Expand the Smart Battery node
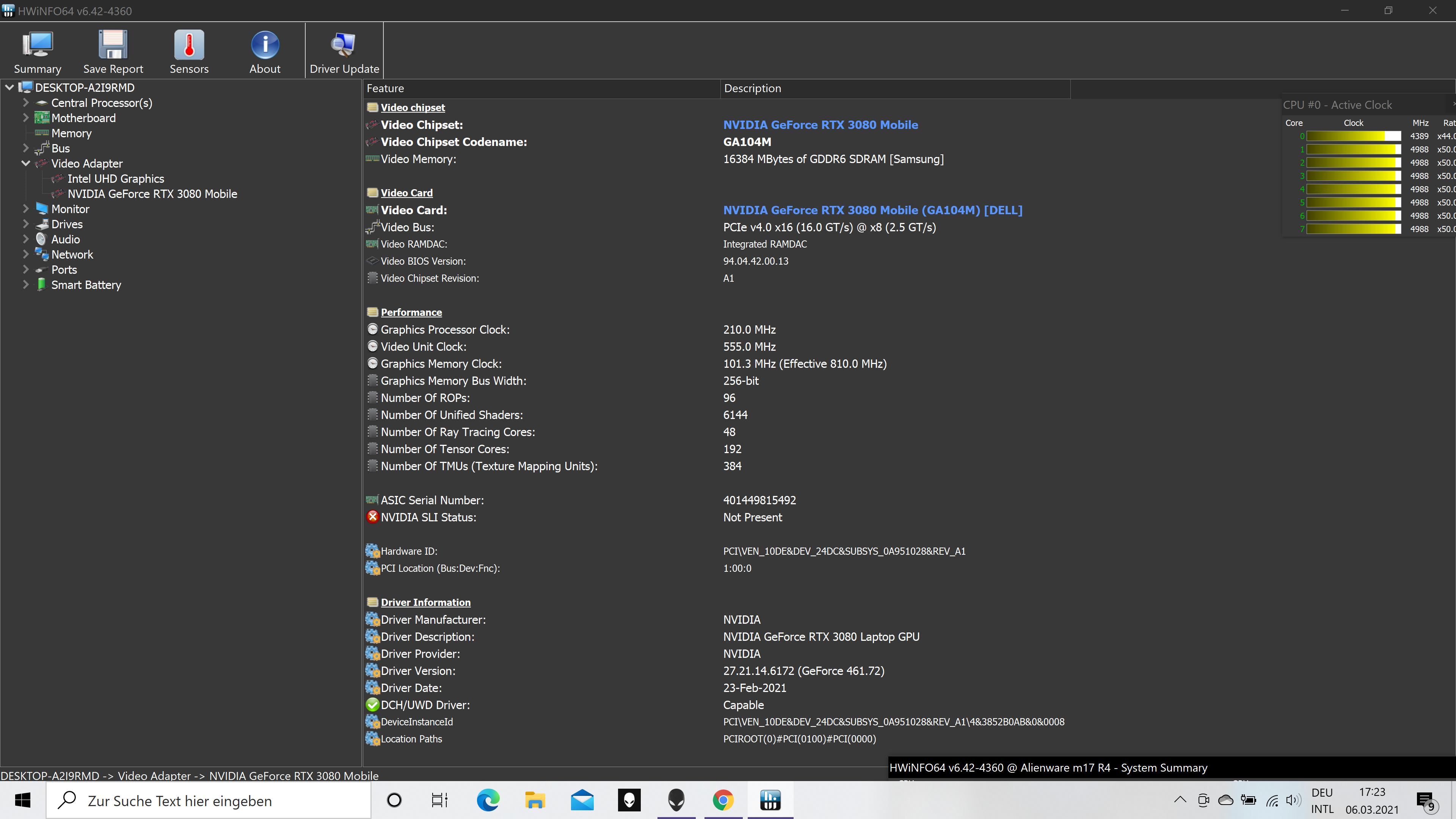The width and height of the screenshot is (1456, 819). click(25, 285)
